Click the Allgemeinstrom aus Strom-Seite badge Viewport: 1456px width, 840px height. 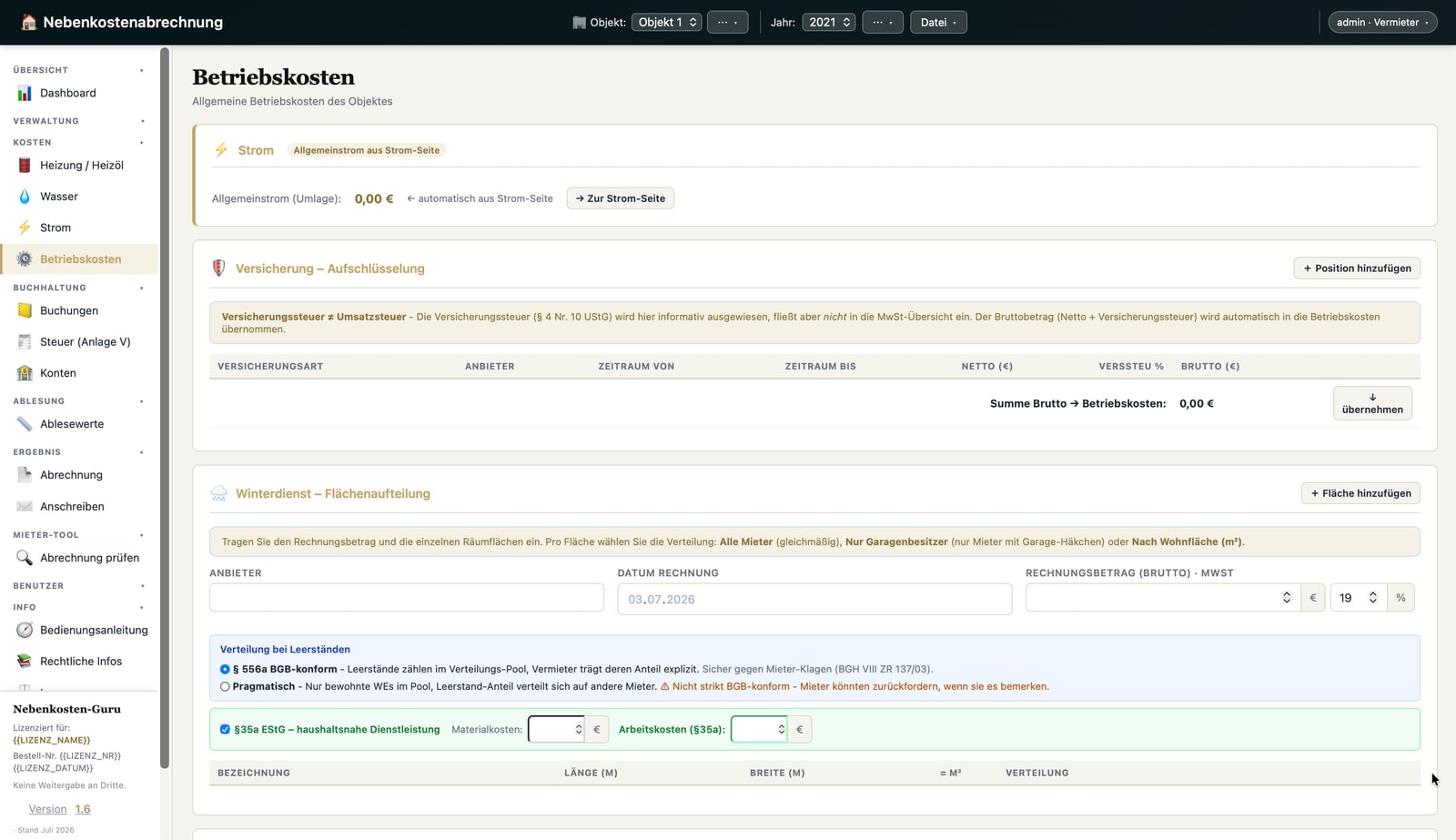pos(367,150)
